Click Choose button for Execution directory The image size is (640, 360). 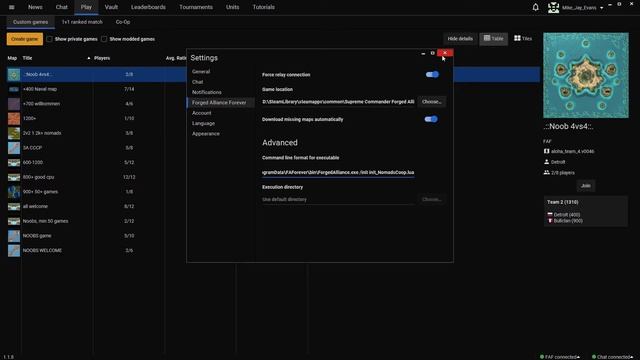point(431,200)
